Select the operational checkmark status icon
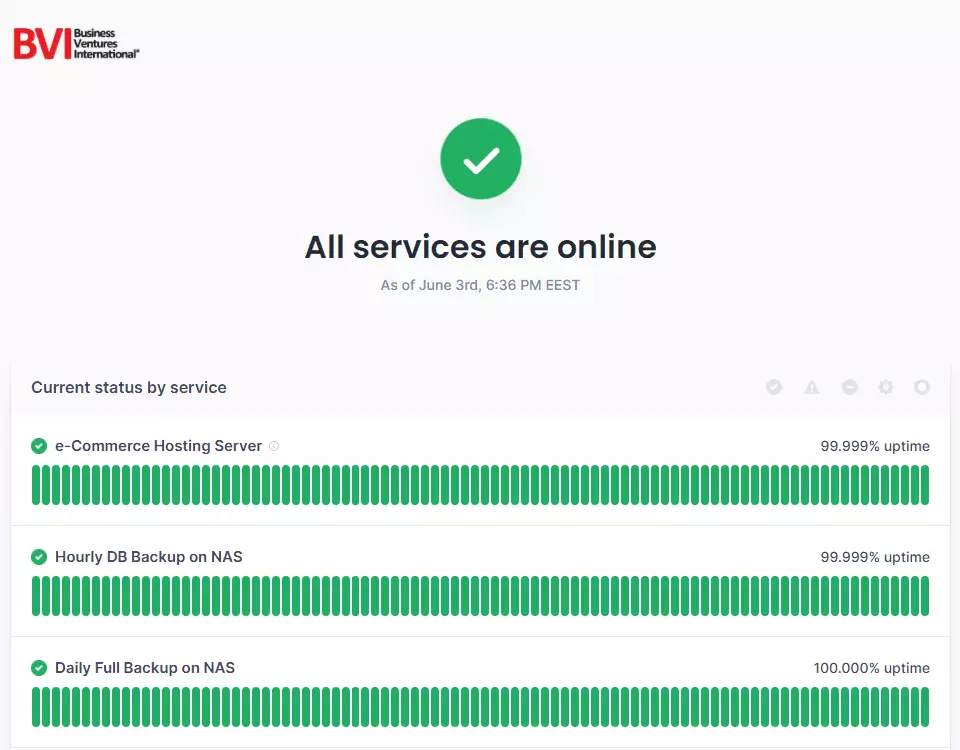Viewport: 960px width, 750px height. [x=774, y=387]
